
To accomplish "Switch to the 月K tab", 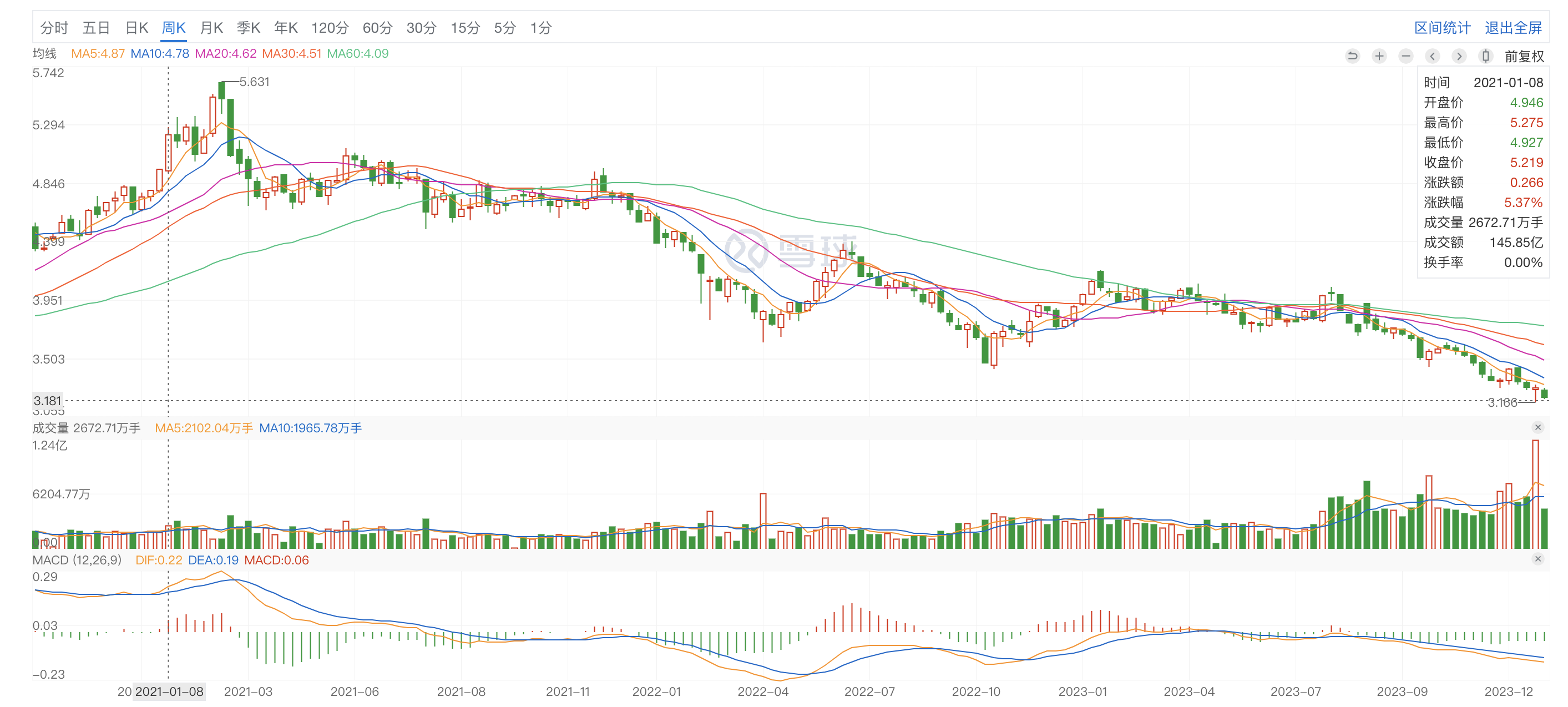I will pyautogui.click(x=211, y=28).
